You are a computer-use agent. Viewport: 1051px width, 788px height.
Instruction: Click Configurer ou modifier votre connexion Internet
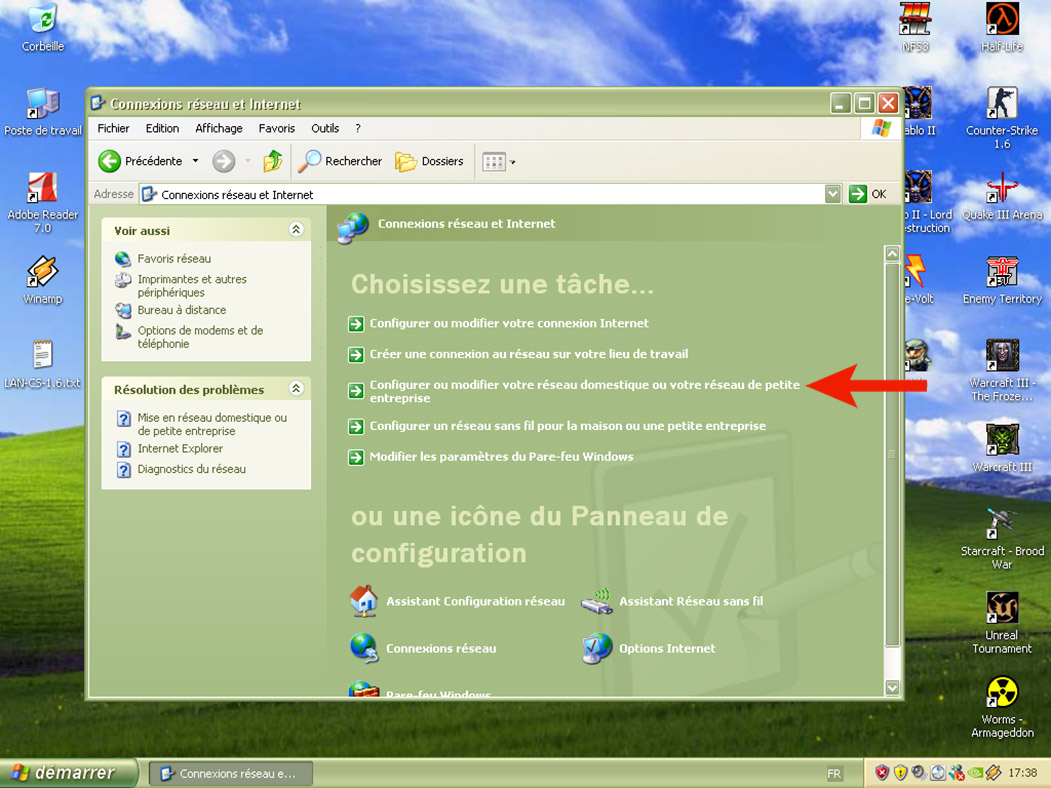[509, 323]
